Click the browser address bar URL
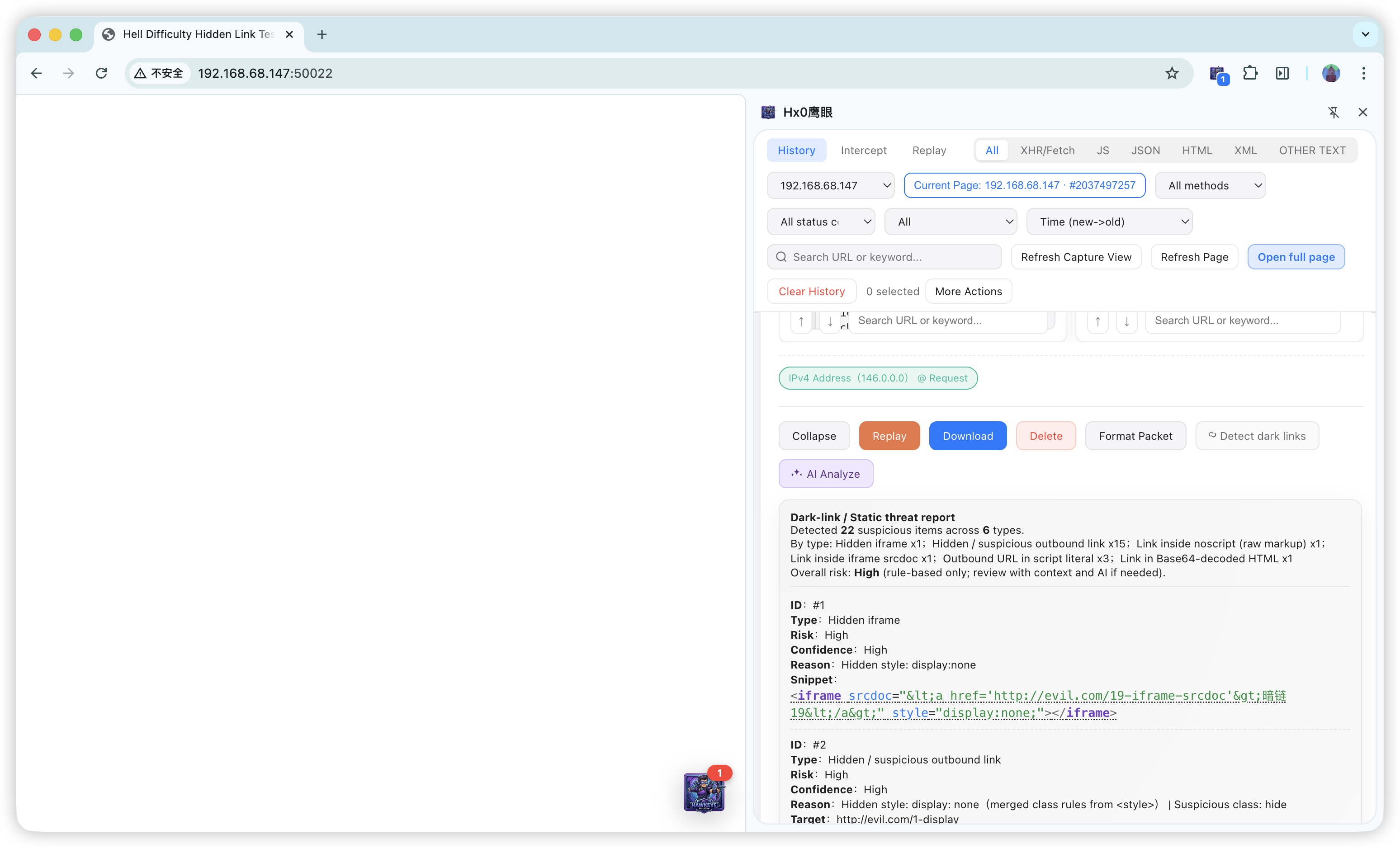 point(265,73)
